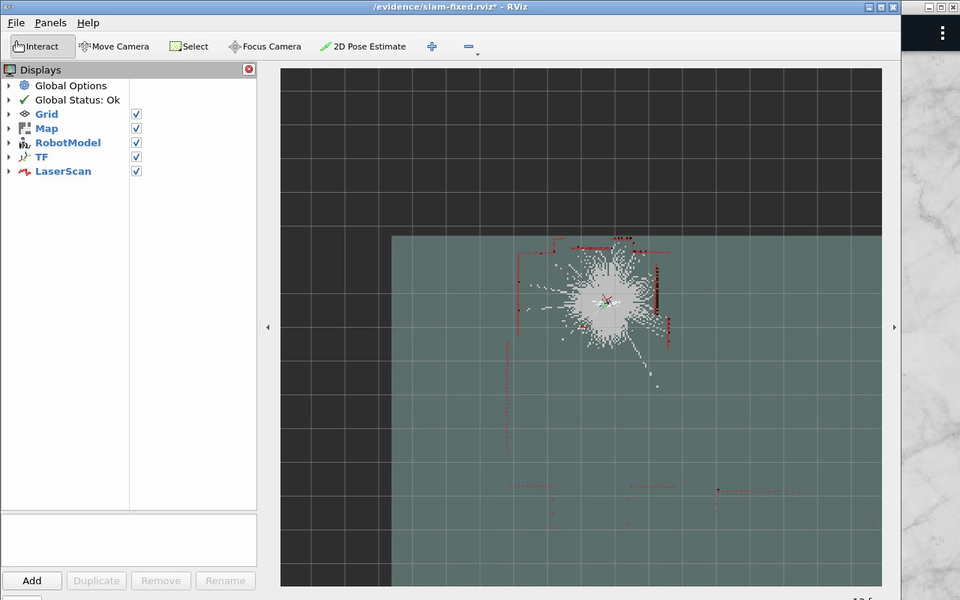Expand the LaserScan display properties

point(9,171)
